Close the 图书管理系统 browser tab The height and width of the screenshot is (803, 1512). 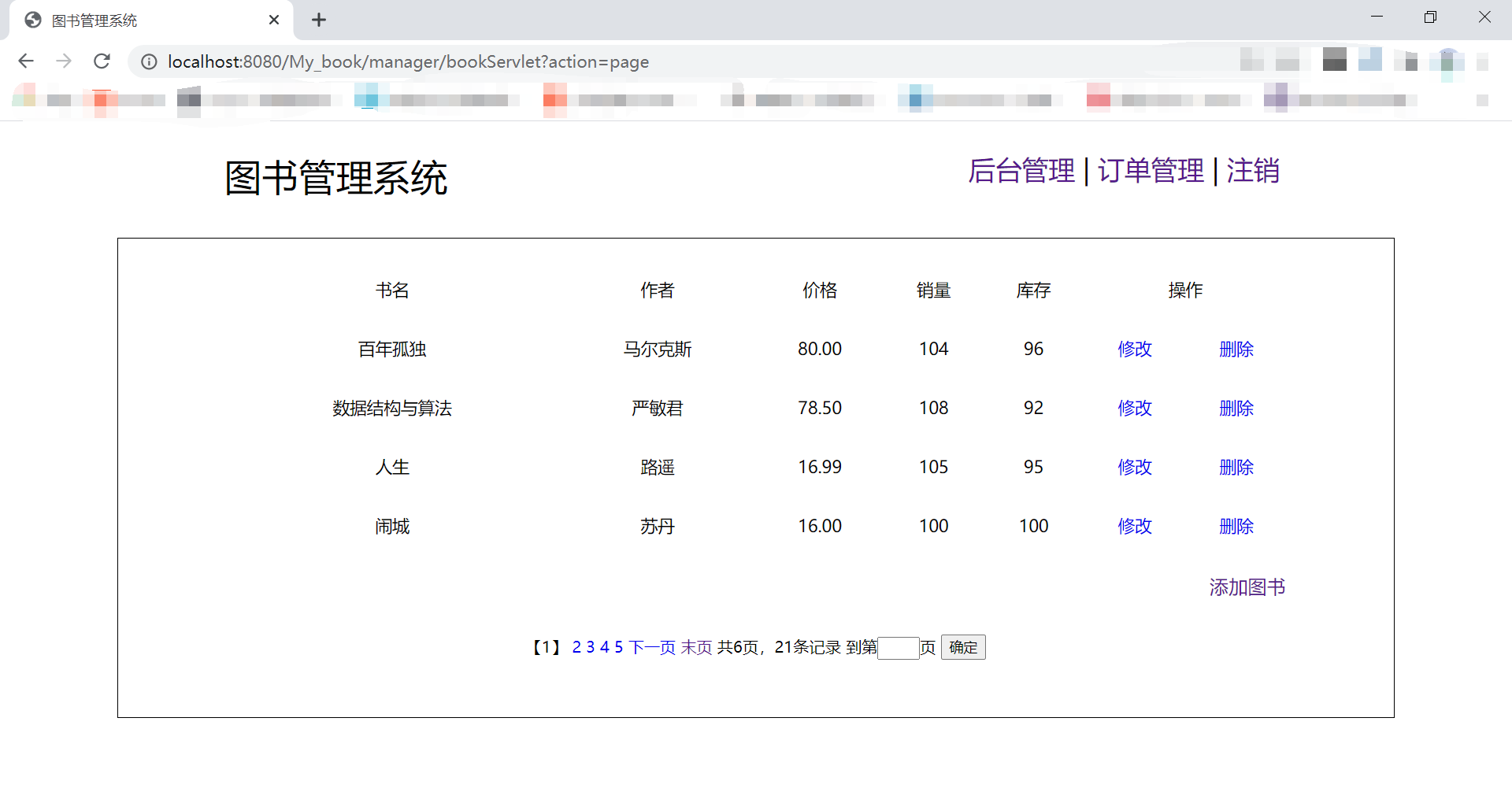point(274,20)
